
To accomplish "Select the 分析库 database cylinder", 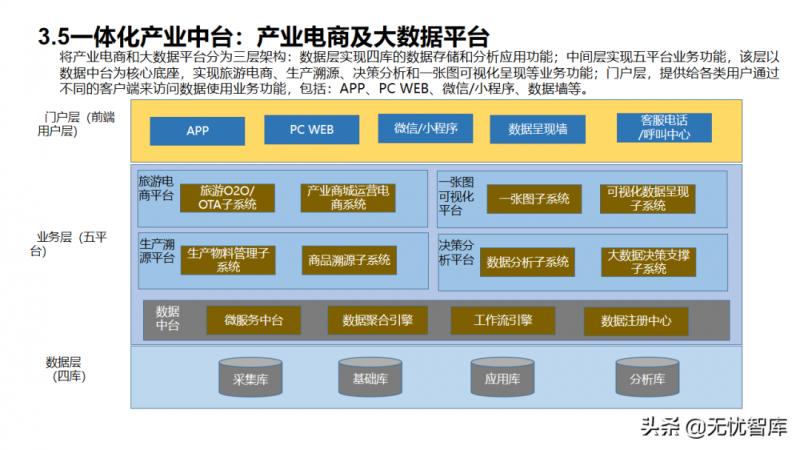I will (x=647, y=377).
